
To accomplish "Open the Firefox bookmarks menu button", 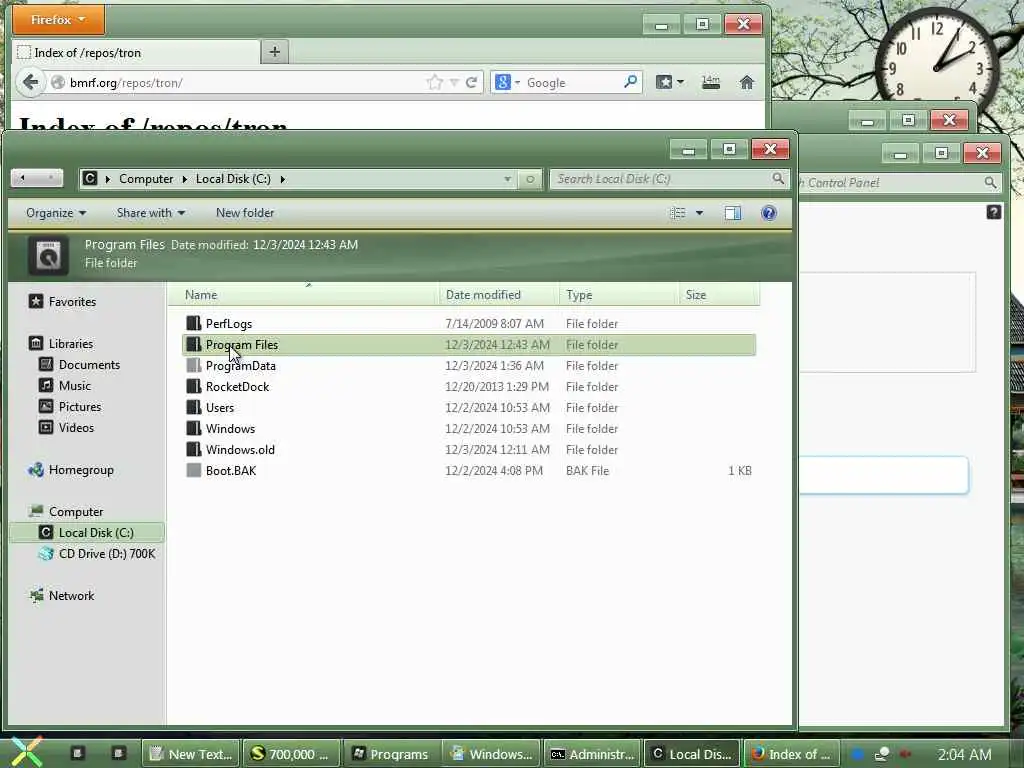I will pyautogui.click(x=670, y=82).
